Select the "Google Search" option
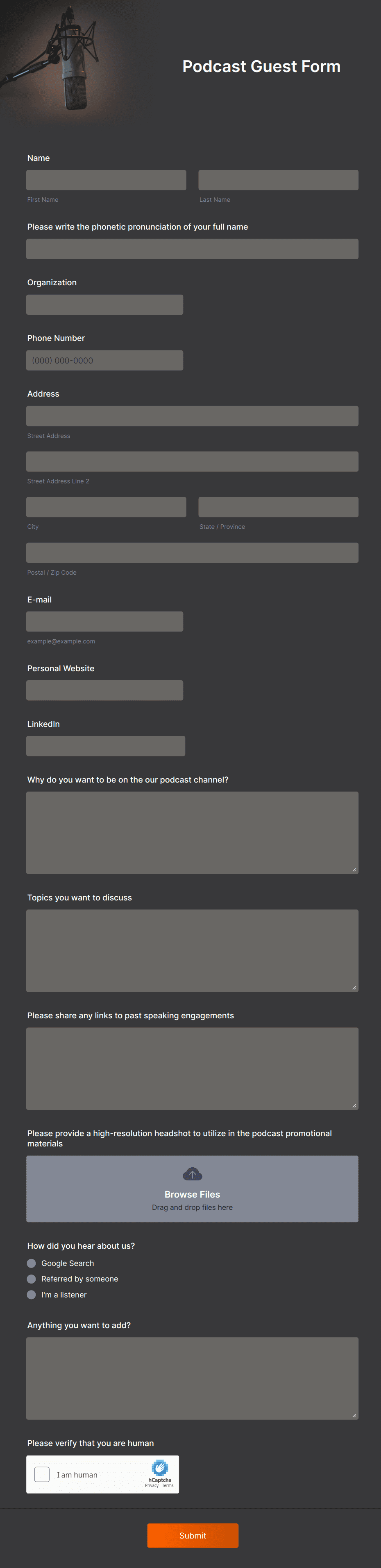The image size is (381, 1568). (31, 1263)
